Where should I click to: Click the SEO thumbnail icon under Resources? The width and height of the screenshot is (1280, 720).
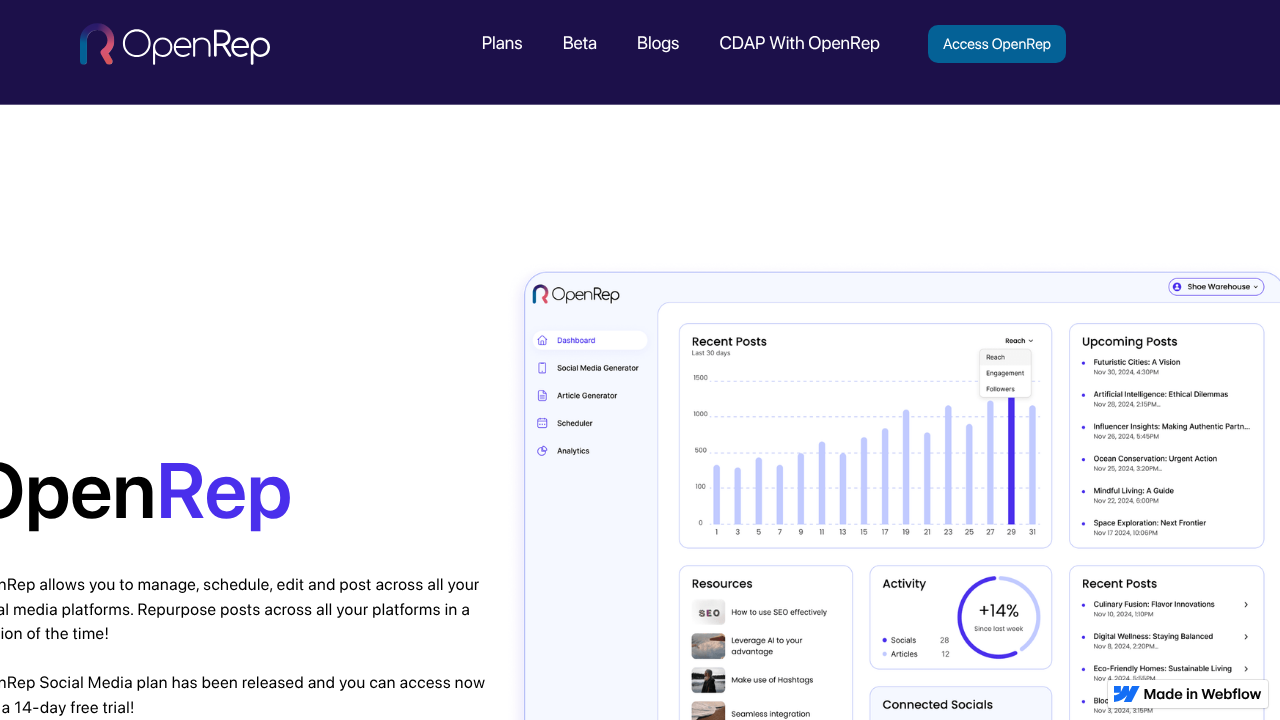click(708, 612)
